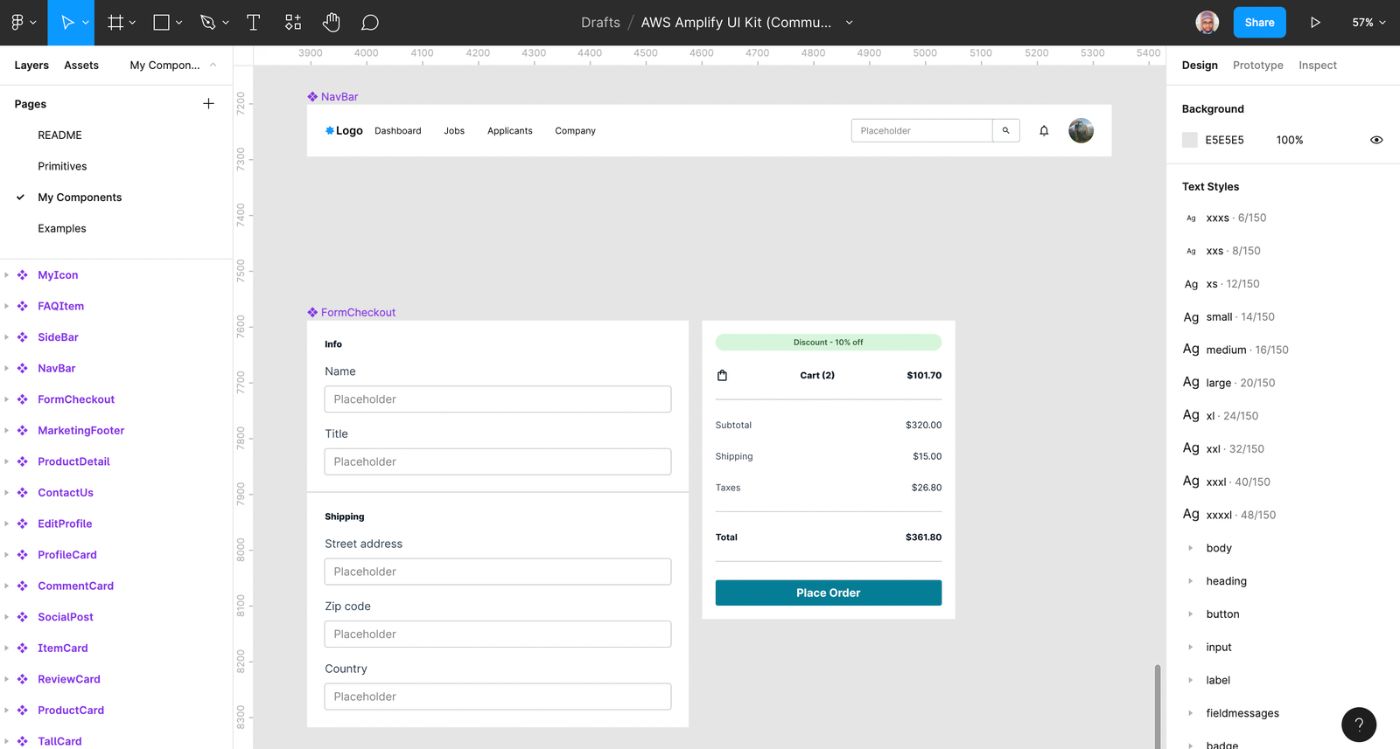Select the Pen tool

tap(207, 22)
